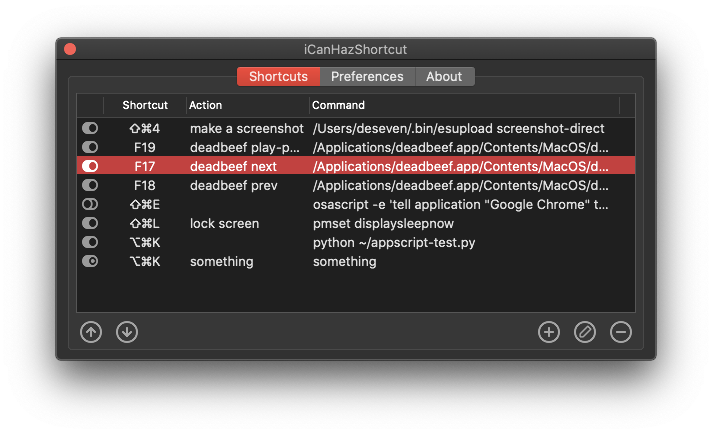The width and height of the screenshot is (712, 434).
Task: Sort by the Action column header
Action: [x=246, y=105]
